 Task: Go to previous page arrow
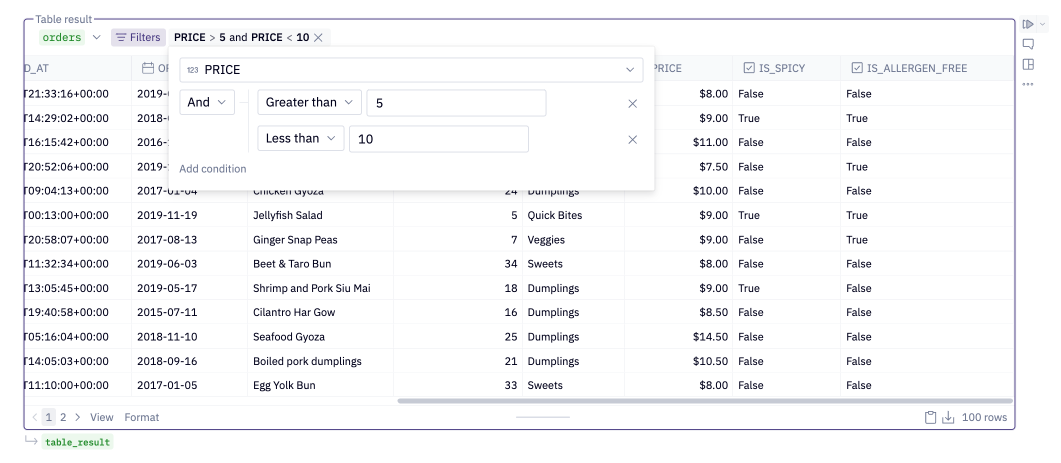[35, 418]
